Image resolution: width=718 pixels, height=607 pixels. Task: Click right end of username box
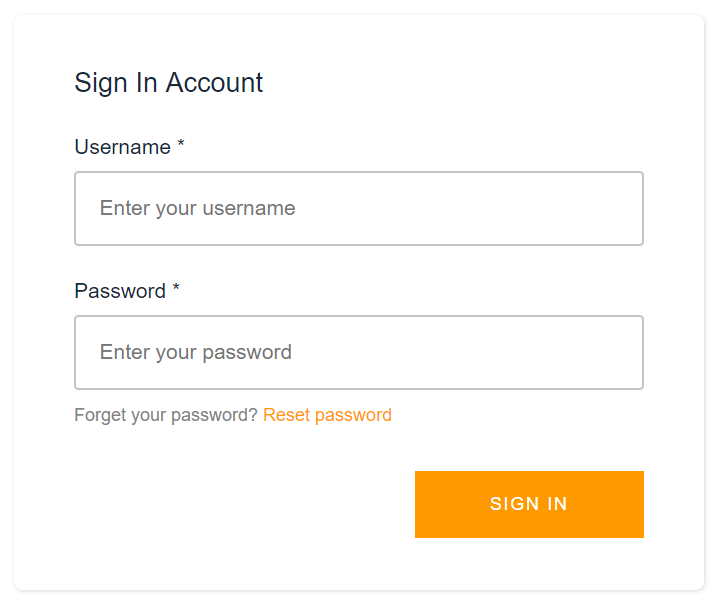pyautogui.click(x=620, y=208)
